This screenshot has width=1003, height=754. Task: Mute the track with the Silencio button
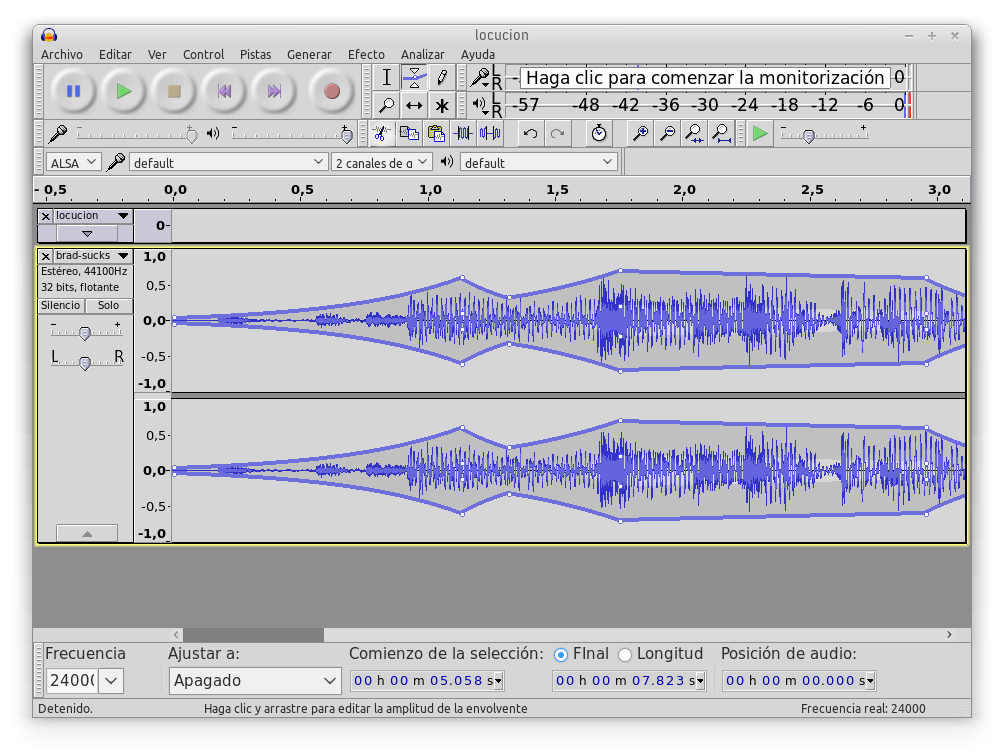click(x=60, y=305)
